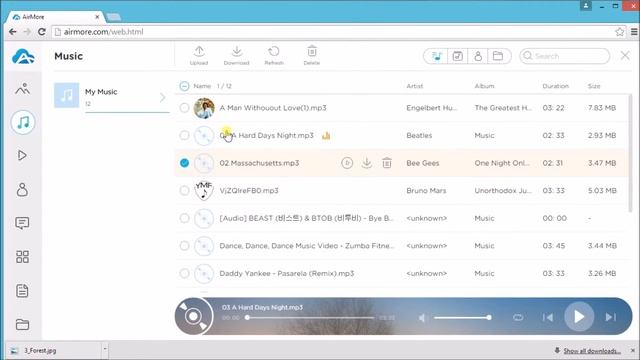Mute the player volume speaker icon
Viewport: 640px width, 360px height.
[422, 317]
